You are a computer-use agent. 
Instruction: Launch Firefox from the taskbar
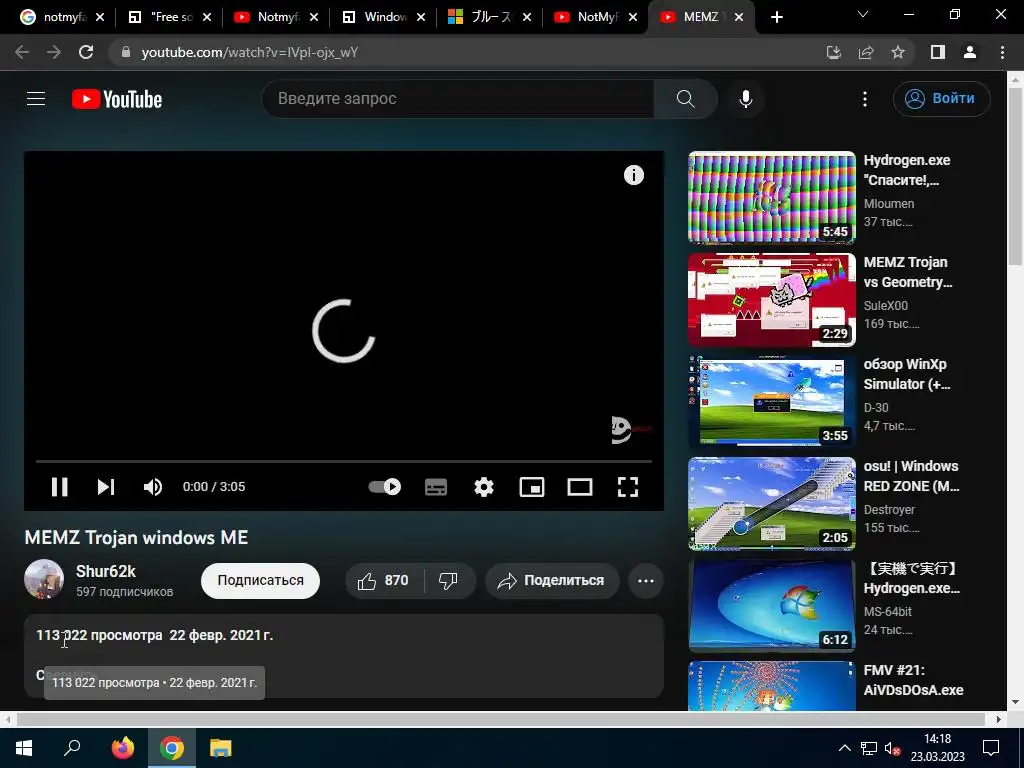click(x=122, y=748)
